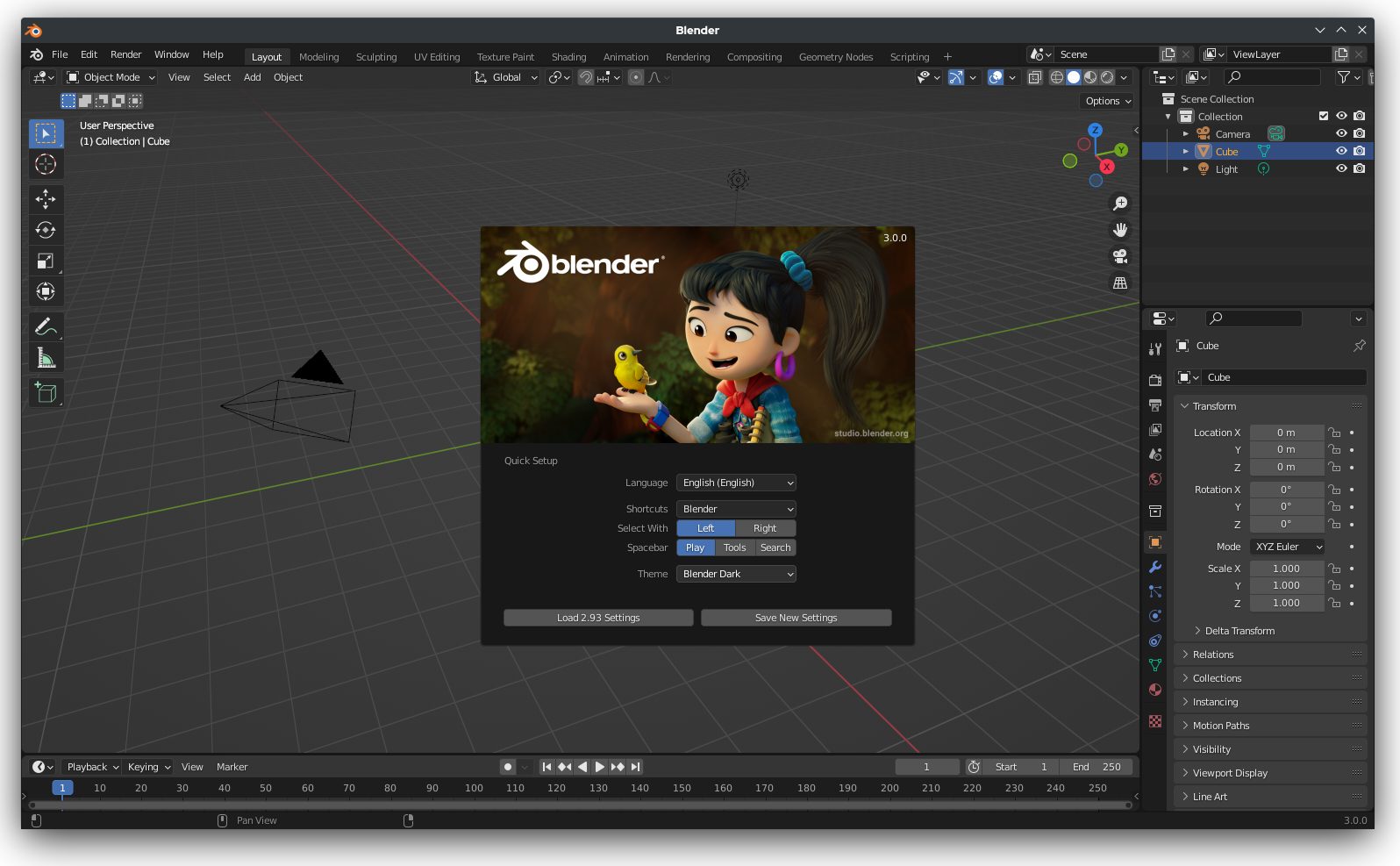Open the Object Data mesh properties tab
This screenshot has height=866, width=1400.
pyautogui.click(x=1155, y=665)
